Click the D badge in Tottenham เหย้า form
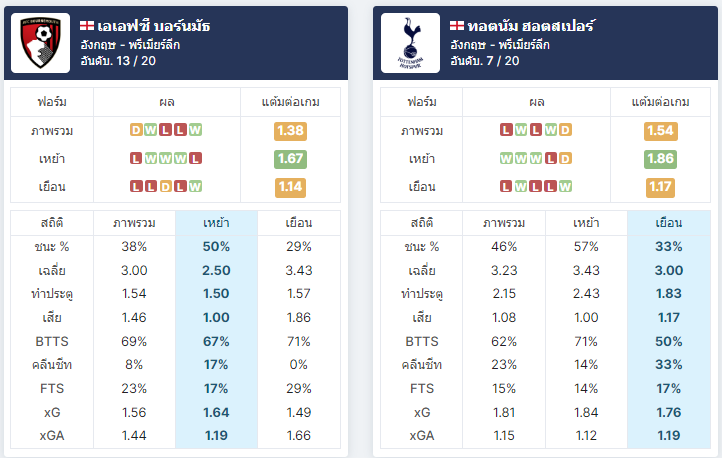 pos(565,159)
